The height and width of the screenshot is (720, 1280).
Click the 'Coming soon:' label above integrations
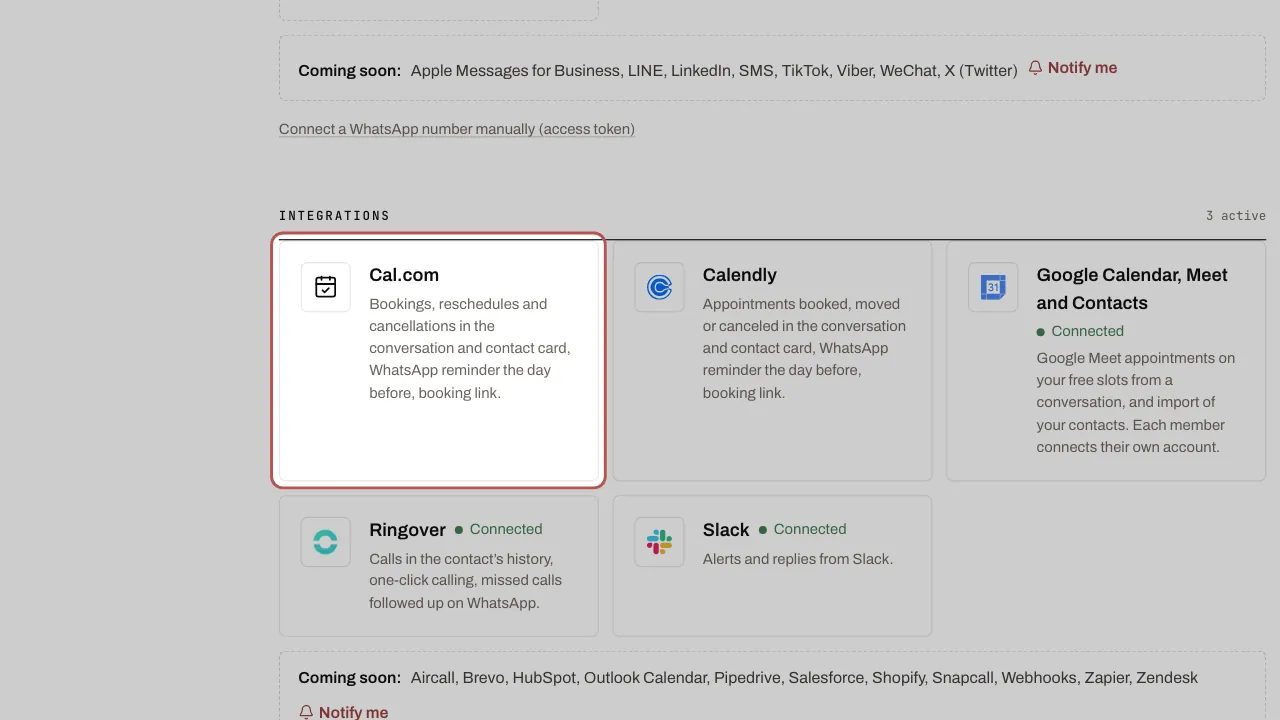point(349,71)
